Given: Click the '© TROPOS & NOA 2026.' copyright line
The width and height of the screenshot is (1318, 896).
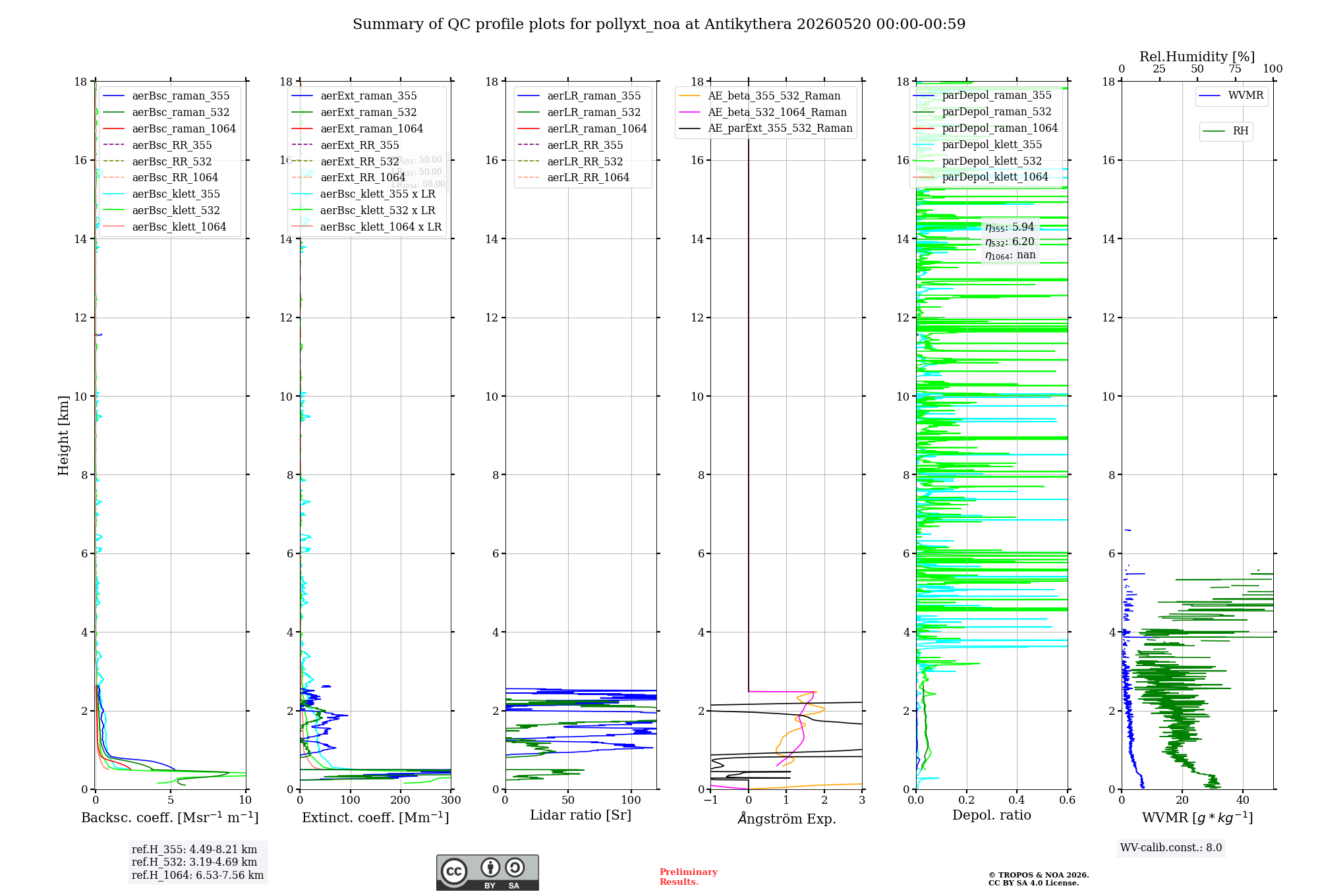Looking at the screenshot, I should click(x=1039, y=875).
